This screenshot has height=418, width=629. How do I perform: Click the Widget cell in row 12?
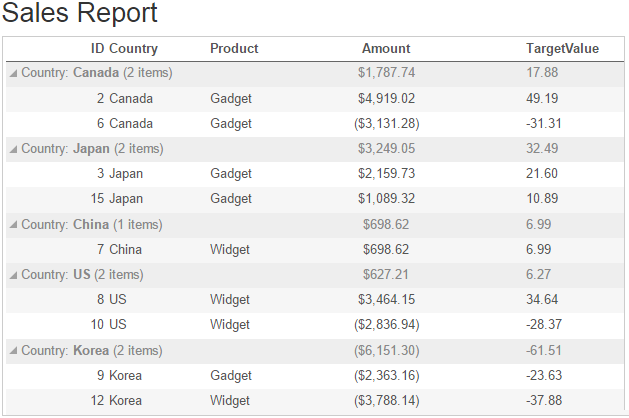[x=230, y=400]
